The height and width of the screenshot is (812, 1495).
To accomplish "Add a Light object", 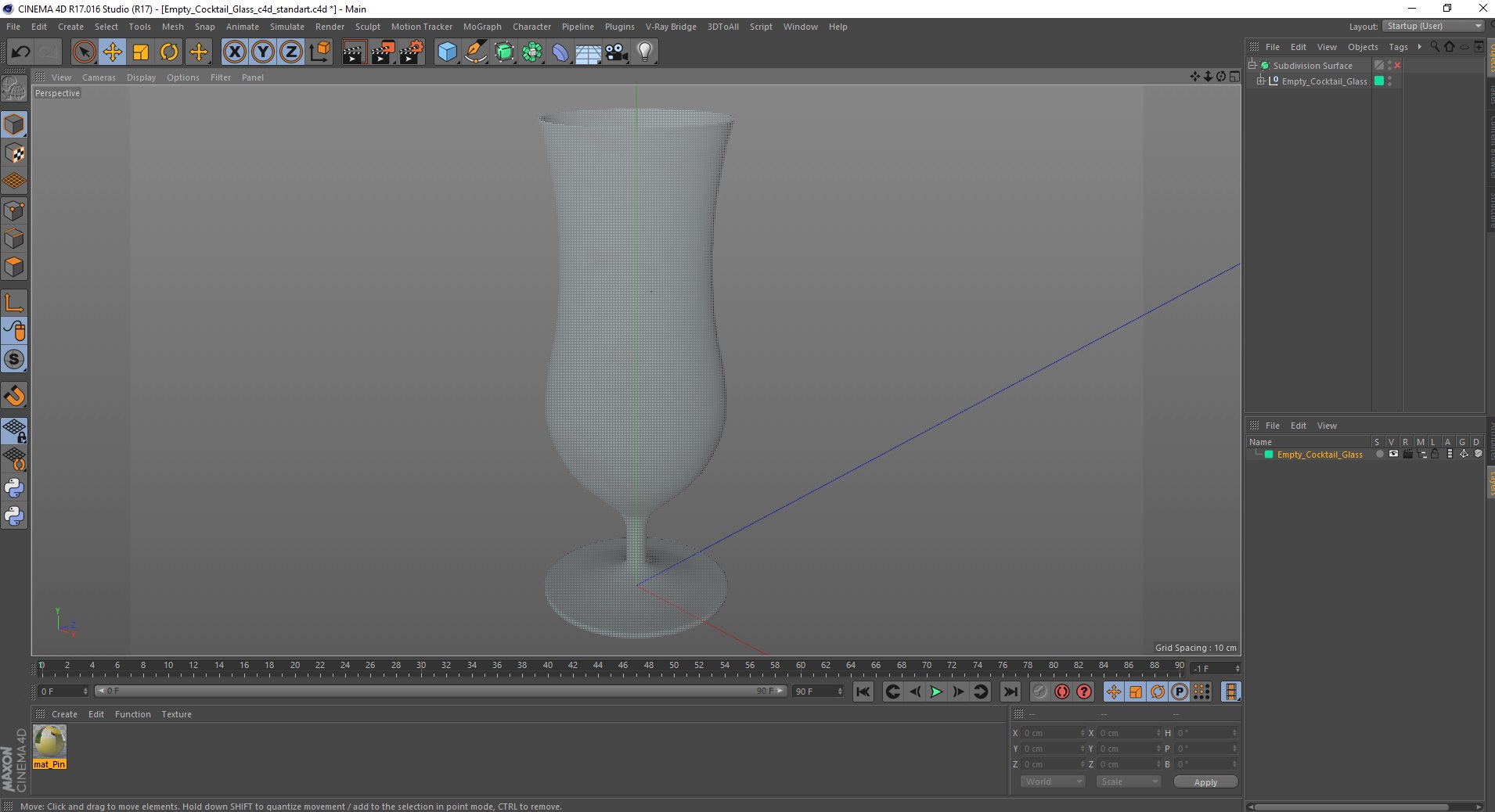I will click(644, 52).
